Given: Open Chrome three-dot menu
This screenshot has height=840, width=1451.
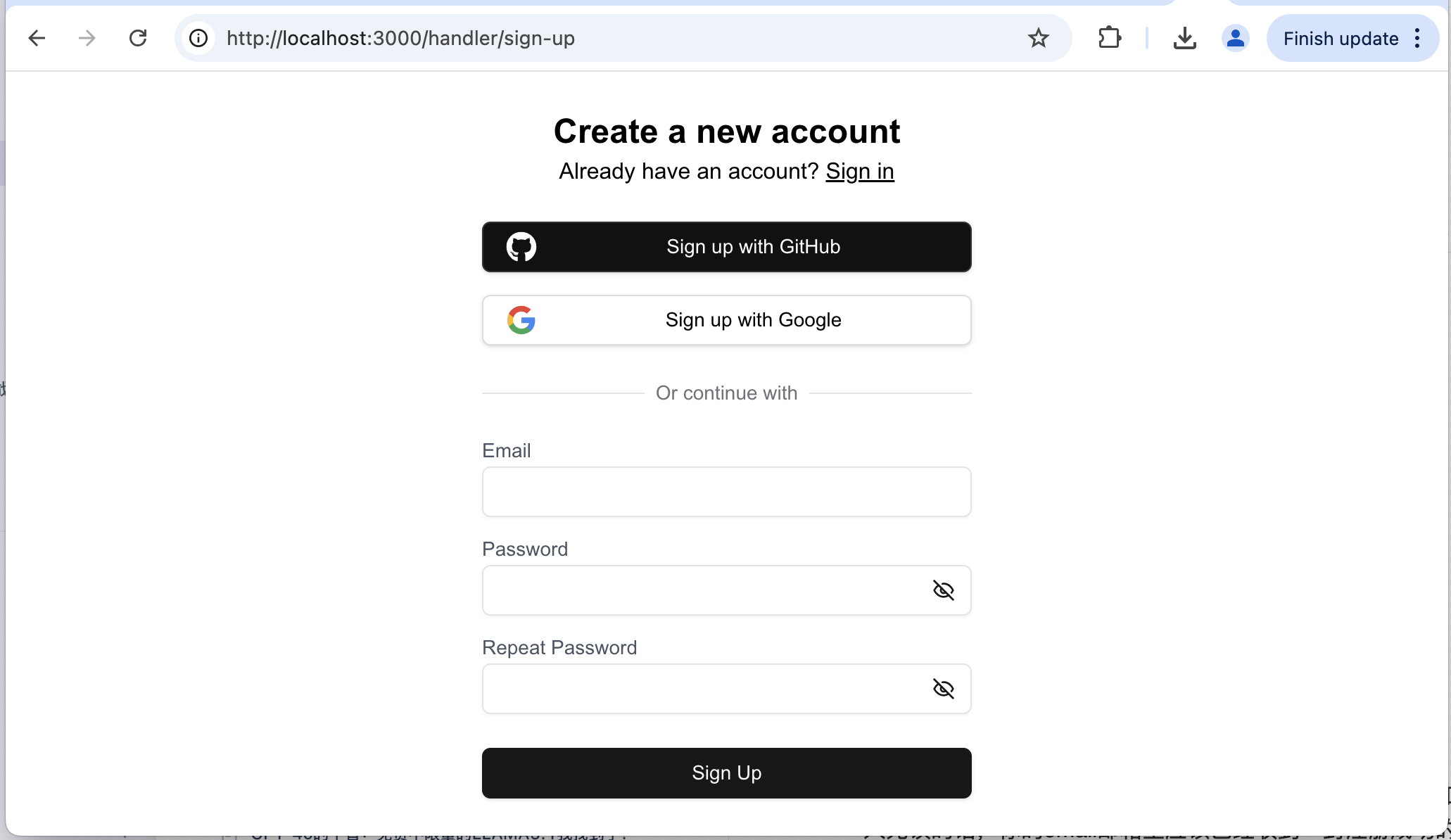Looking at the screenshot, I should tap(1418, 38).
